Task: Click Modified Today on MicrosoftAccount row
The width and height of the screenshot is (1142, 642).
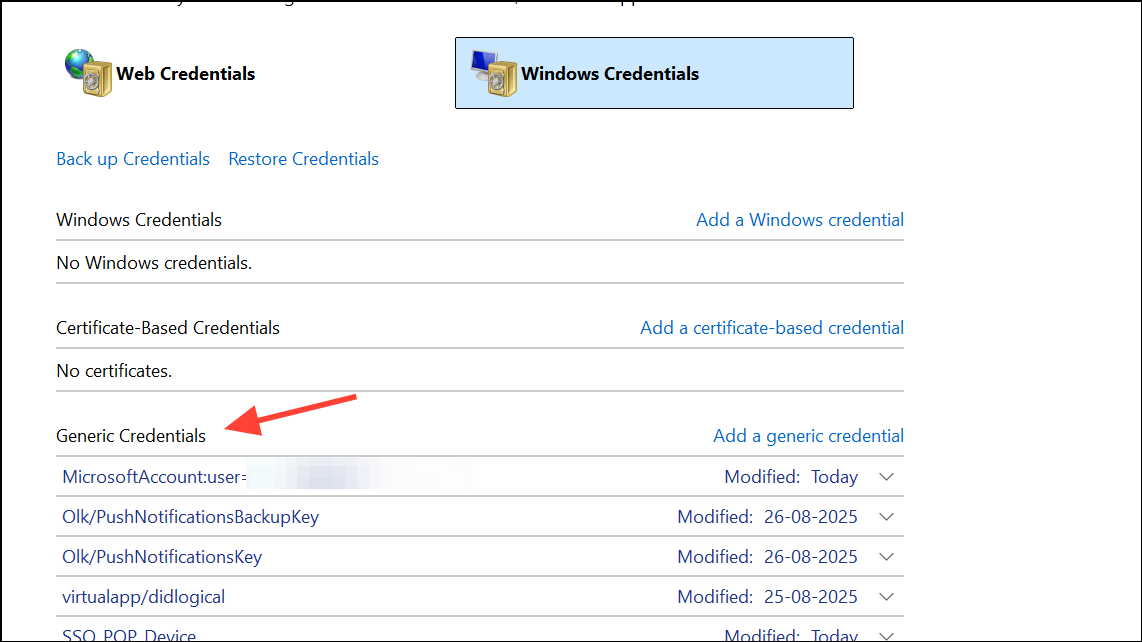Action: click(791, 477)
